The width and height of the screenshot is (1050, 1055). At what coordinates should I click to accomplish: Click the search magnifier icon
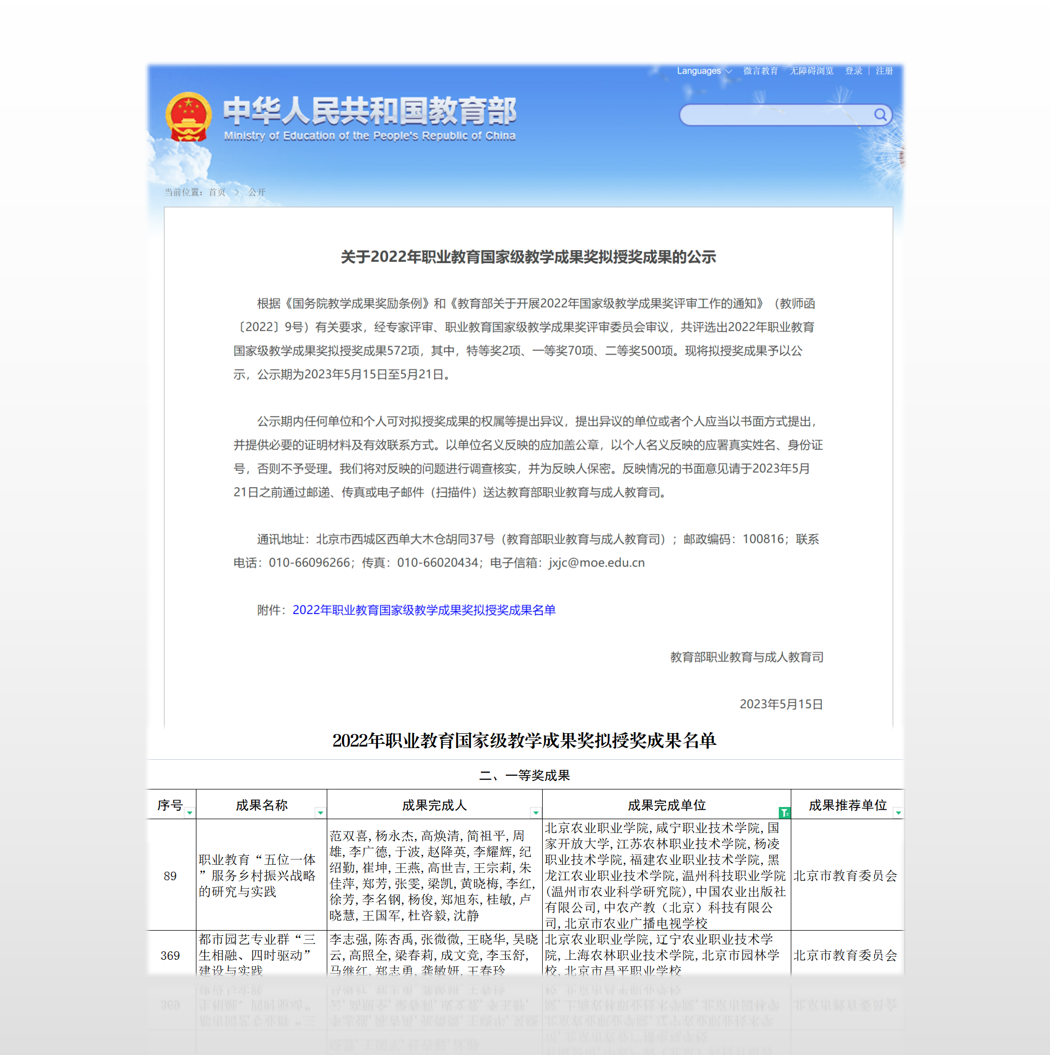(880, 115)
